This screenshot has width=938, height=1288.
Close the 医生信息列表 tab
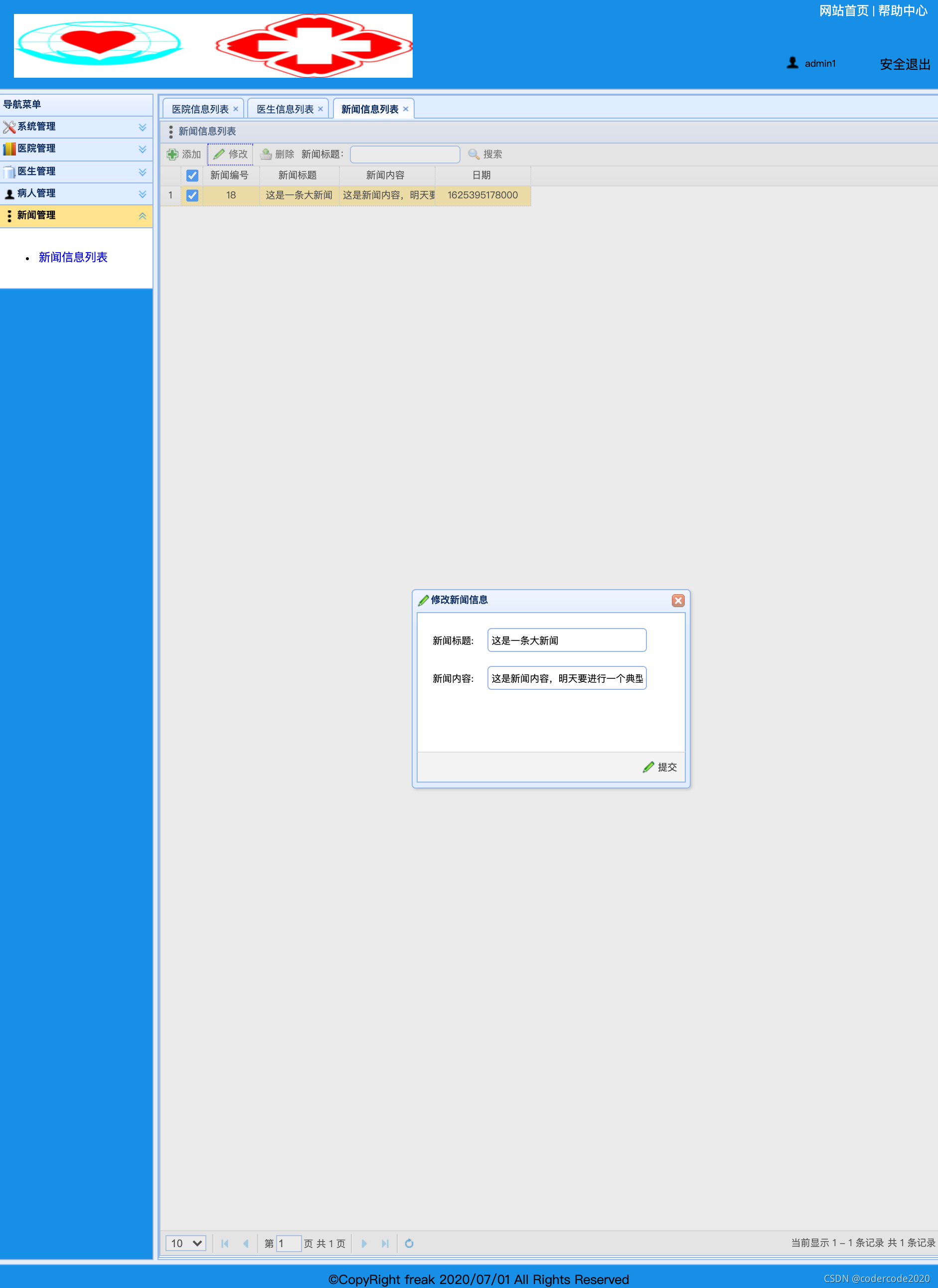320,109
